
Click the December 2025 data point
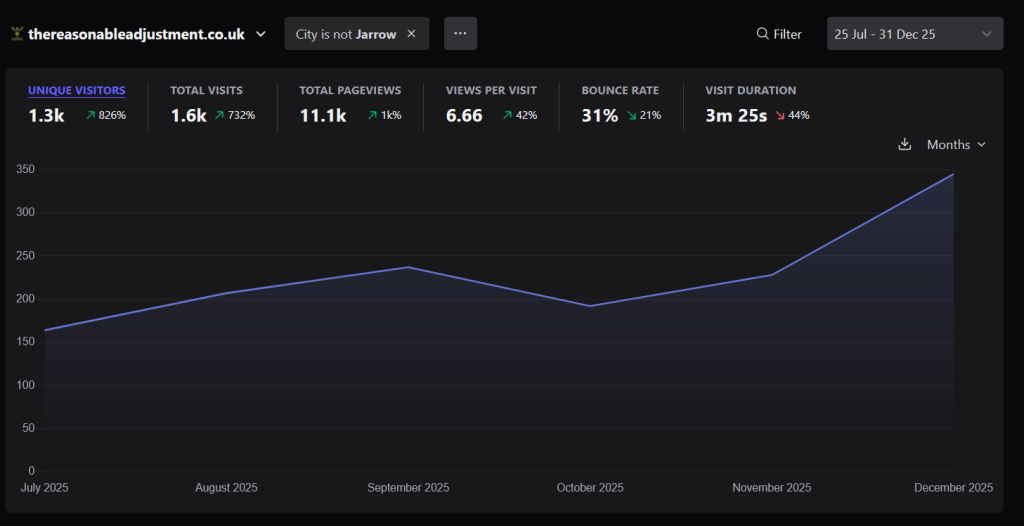(953, 174)
